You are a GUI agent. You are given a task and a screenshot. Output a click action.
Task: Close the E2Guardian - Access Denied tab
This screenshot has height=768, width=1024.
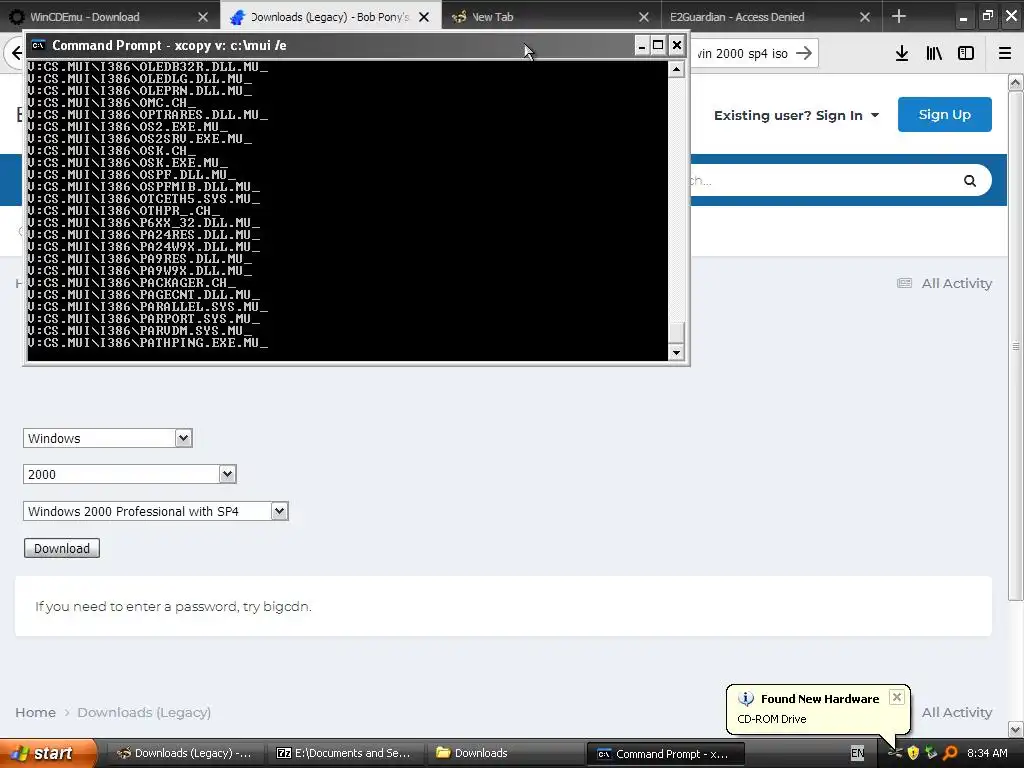865,17
